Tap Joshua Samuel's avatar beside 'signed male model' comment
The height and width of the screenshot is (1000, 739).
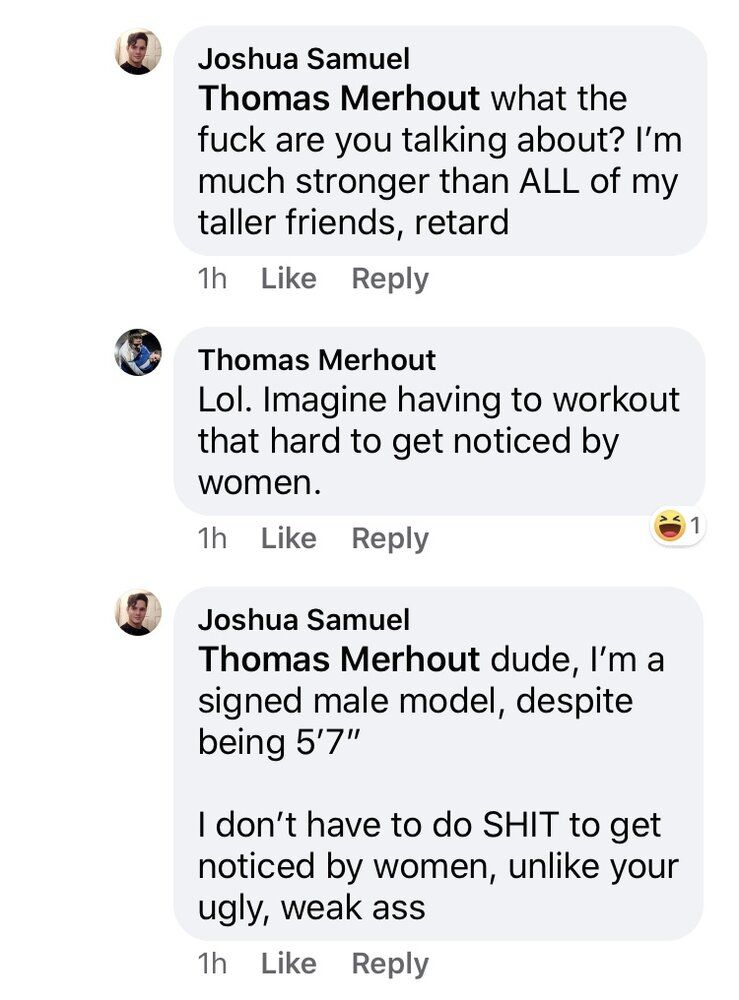[138, 612]
